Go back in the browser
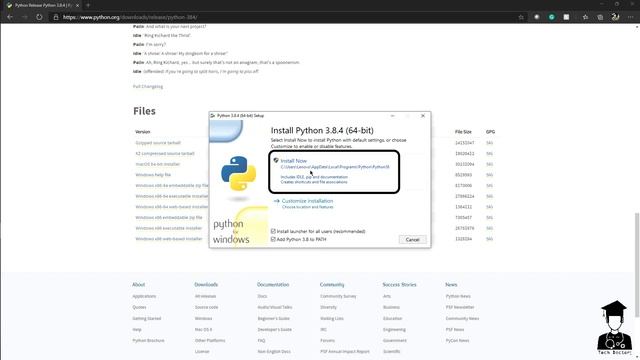 10,17
